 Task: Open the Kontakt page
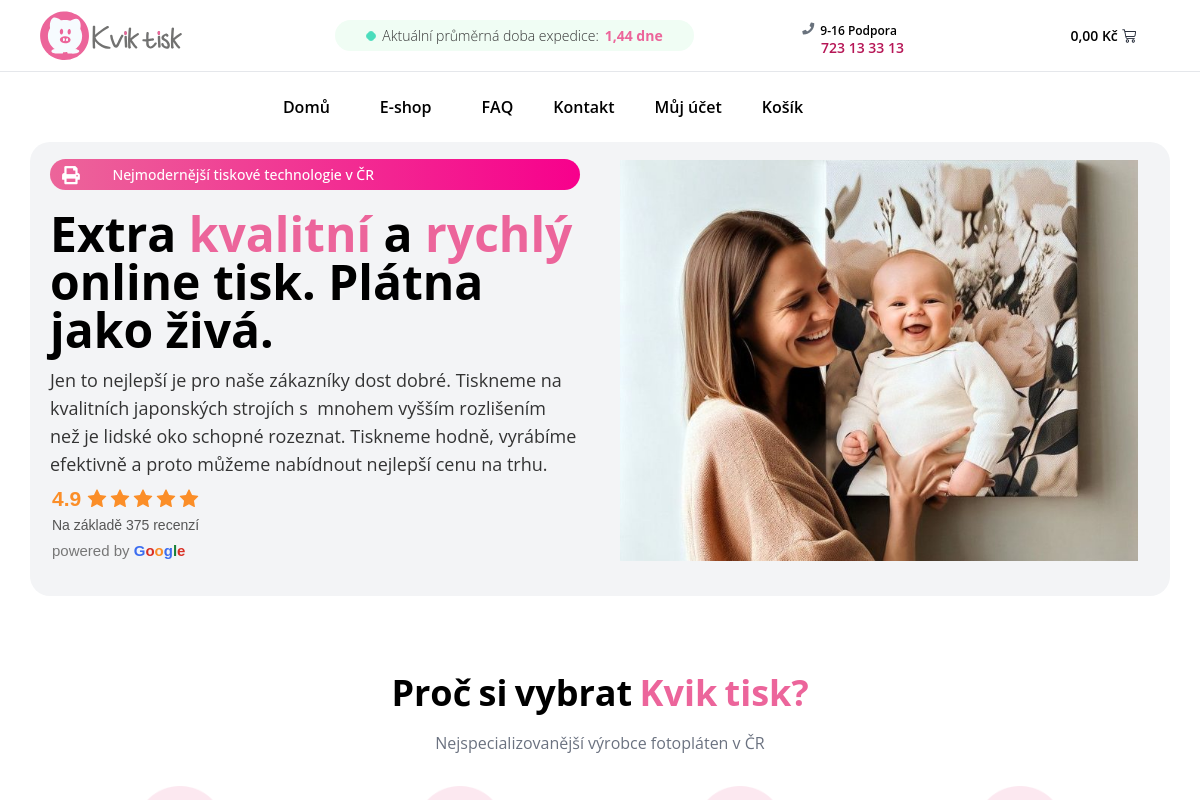pos(584,107)
